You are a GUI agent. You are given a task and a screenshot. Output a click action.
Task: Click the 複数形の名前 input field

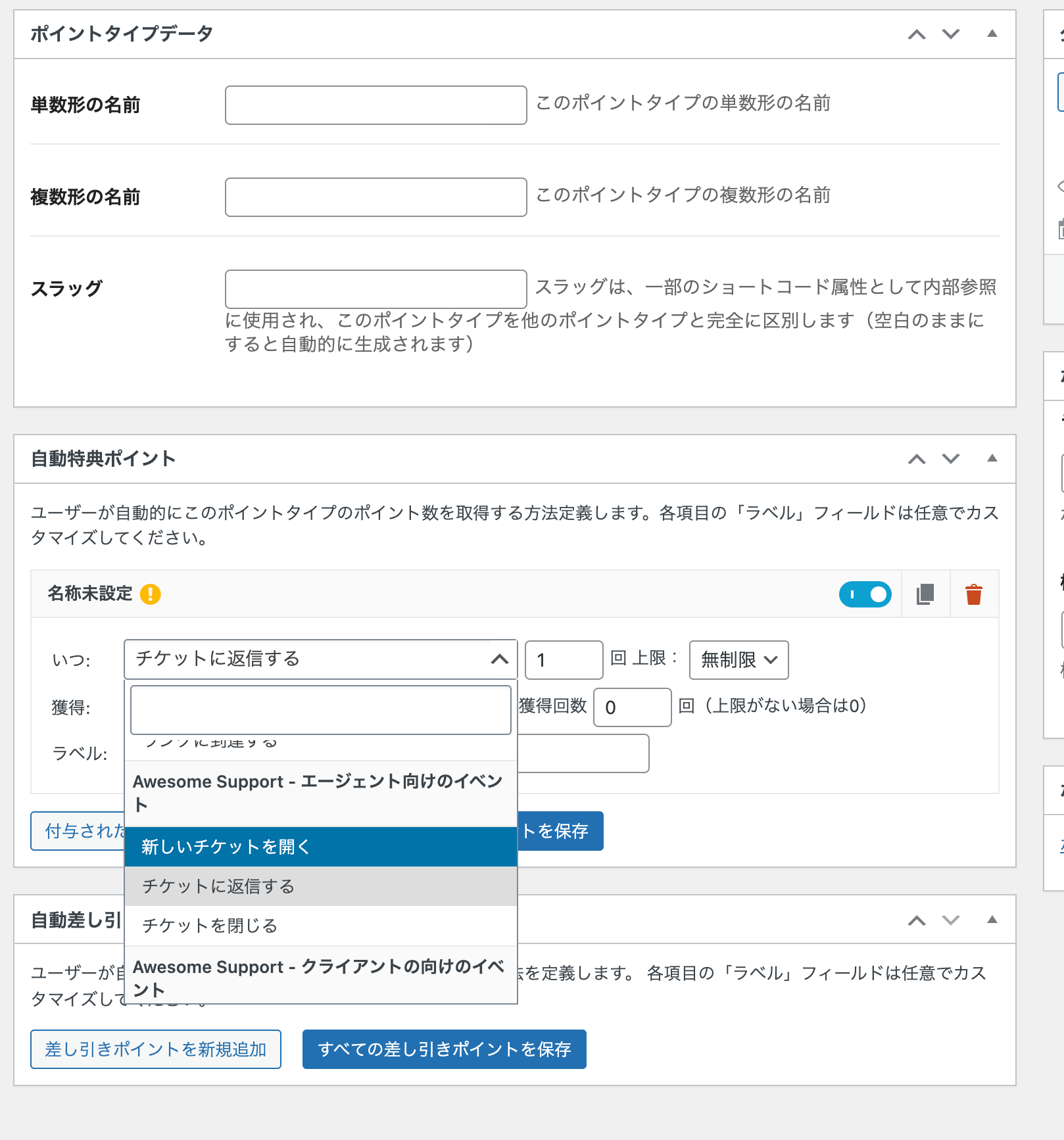[376, 197]
